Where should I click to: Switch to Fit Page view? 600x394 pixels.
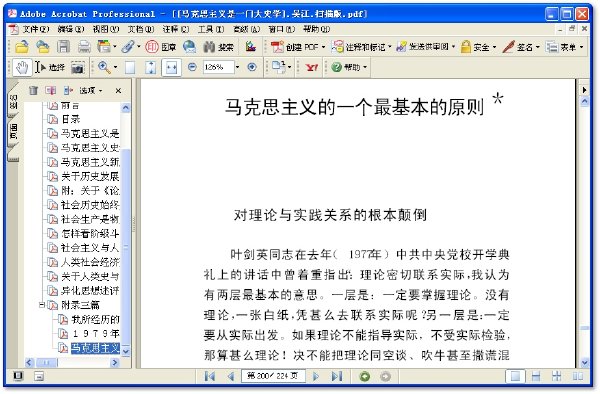tap(150, 67)
